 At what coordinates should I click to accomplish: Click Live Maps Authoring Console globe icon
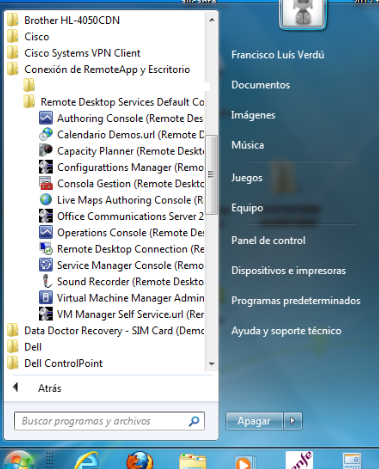tap(46, 200)
